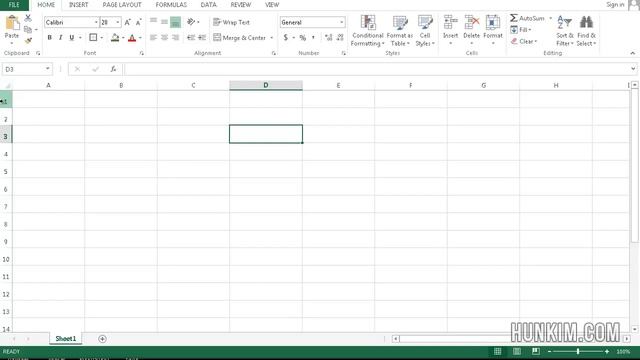Switch to the FORMULAS tab

click(171, 5)
